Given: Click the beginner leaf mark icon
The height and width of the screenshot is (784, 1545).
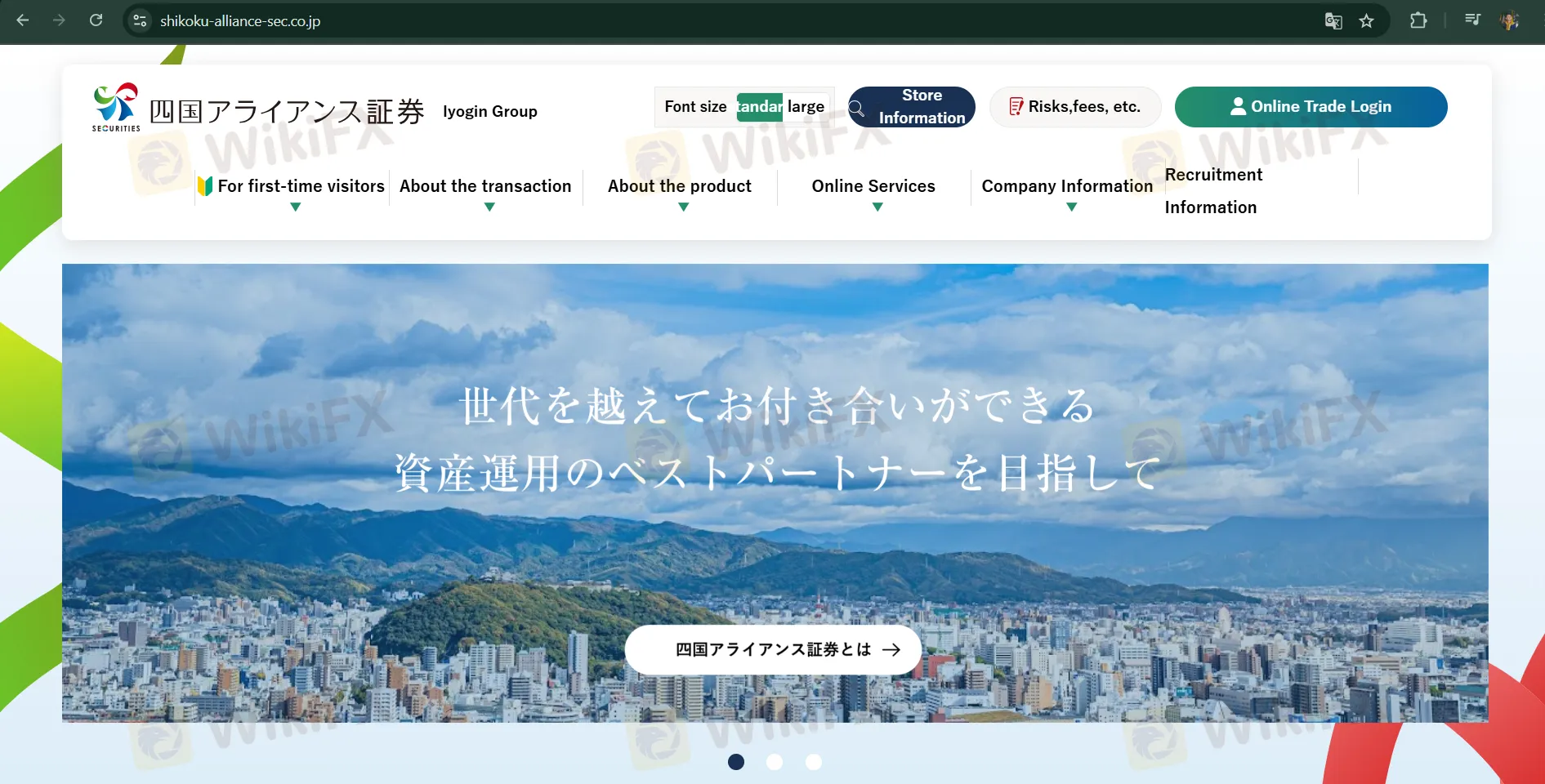Looking at the screenshot, I should coord(205,186).
